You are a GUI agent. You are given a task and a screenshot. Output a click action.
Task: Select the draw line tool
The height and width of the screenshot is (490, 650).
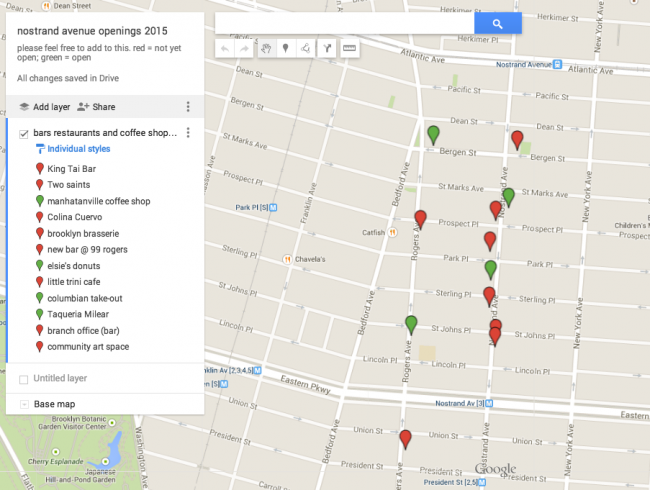[x=306, y=49]
